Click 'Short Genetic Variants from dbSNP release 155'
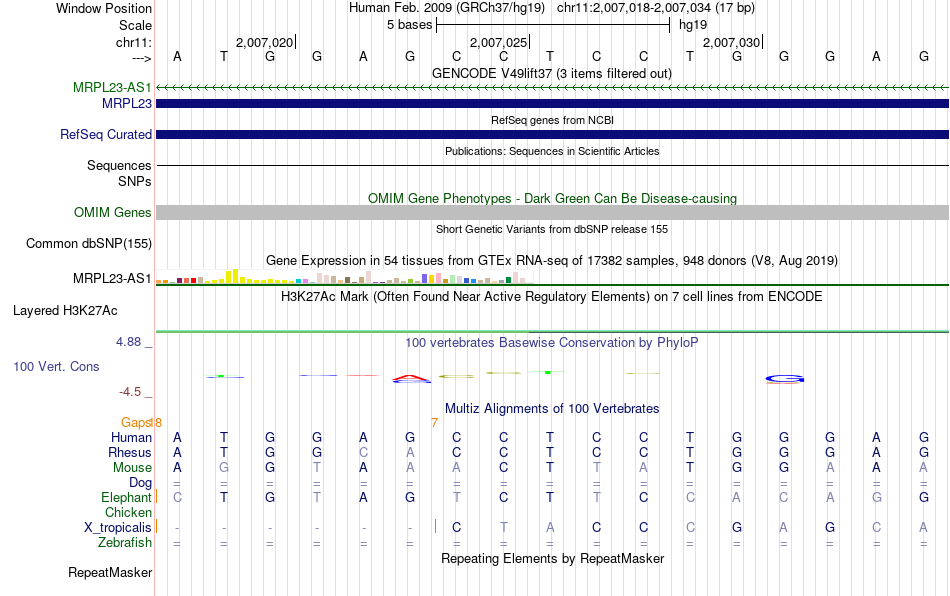Screen dimensions: 950x596 tap(552, 229)
